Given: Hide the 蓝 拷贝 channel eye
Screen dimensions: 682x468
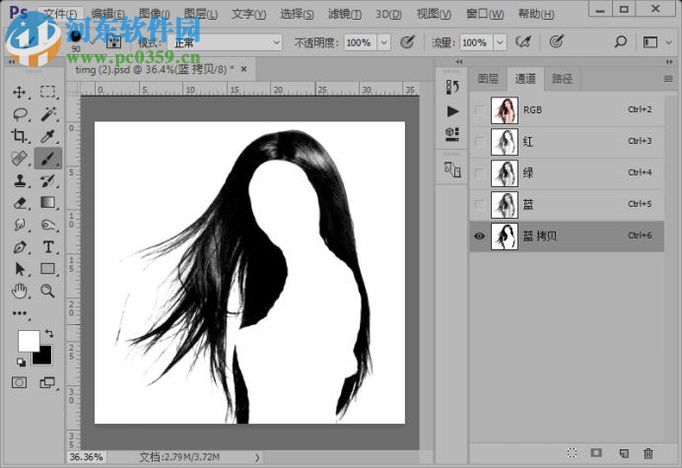Looking at the screenshot, I should [479, 236].
